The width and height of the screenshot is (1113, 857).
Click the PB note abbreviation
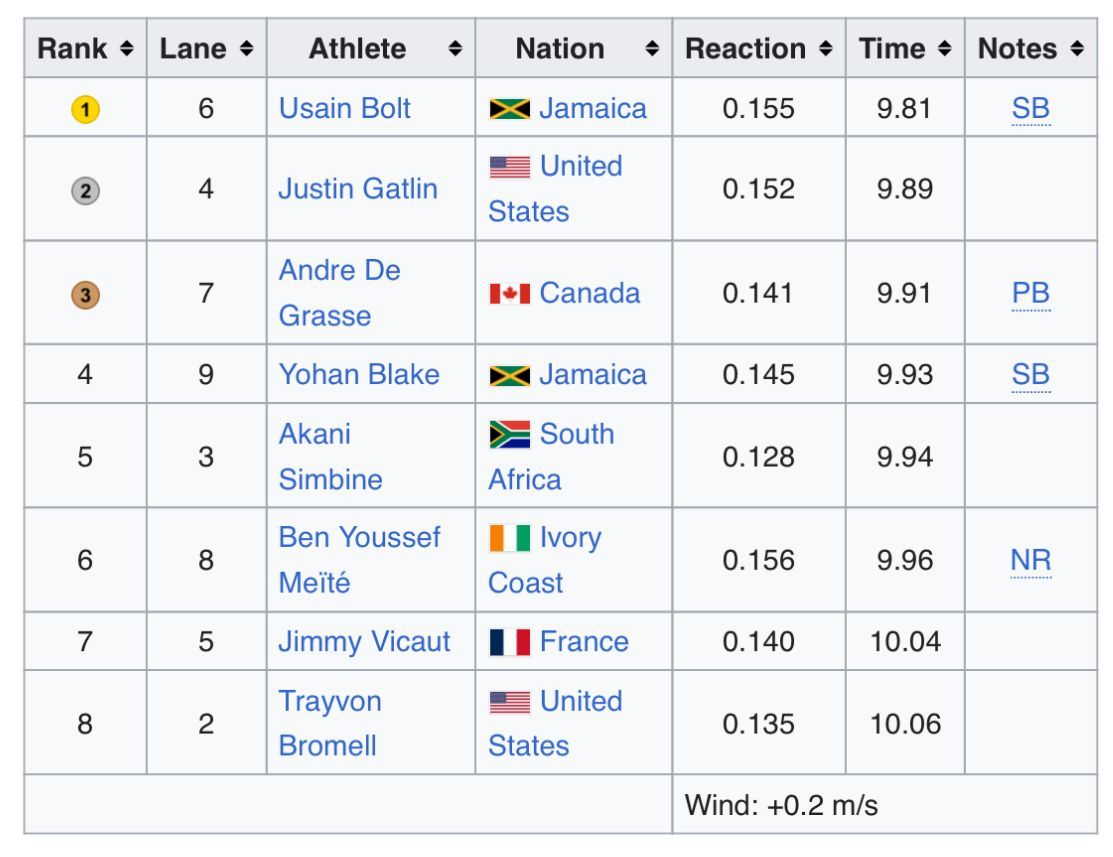(x=1030, y=294)
